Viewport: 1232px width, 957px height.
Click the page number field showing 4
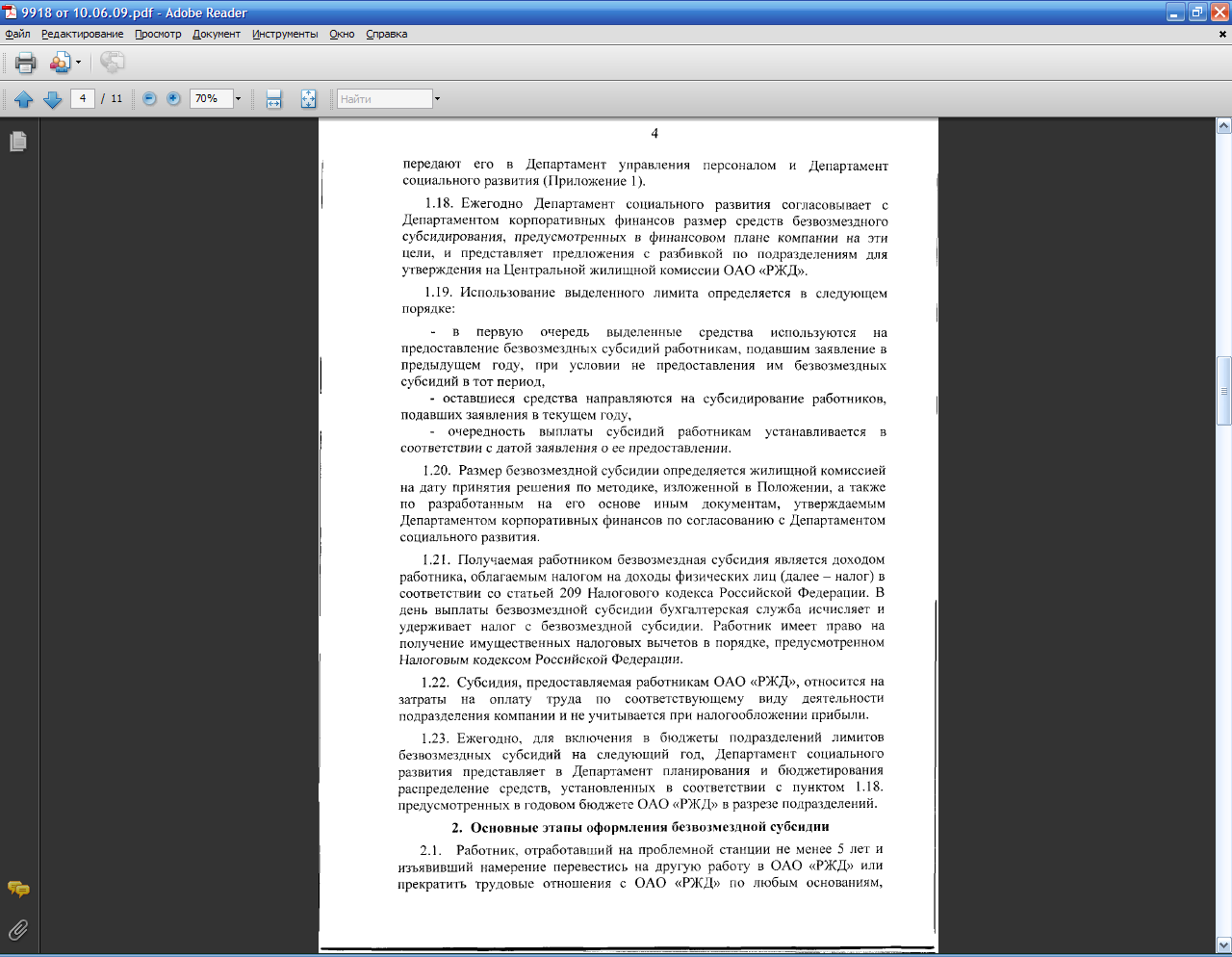click(83, 98)
